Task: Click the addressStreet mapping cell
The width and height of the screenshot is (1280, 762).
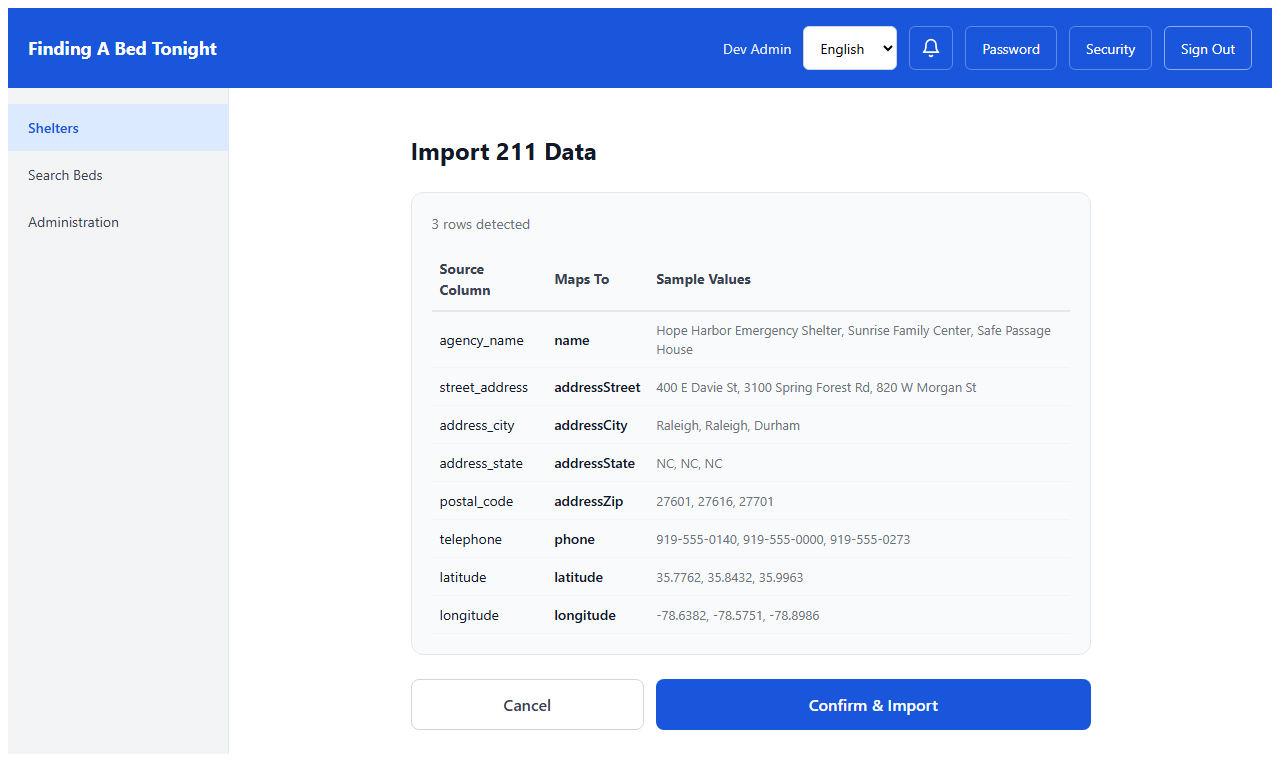Action: click(597, 387)
